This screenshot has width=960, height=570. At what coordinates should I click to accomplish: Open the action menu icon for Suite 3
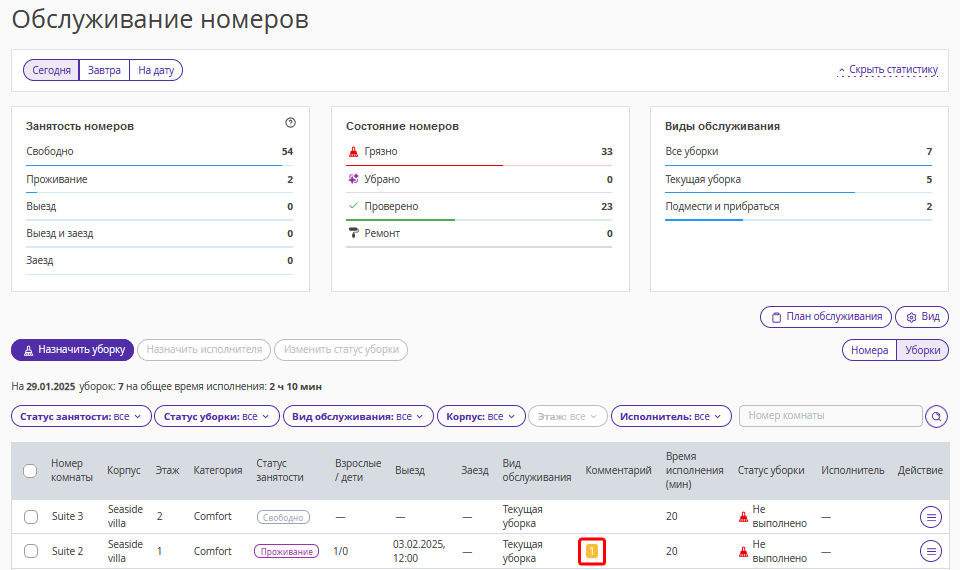tap(931, 517)
